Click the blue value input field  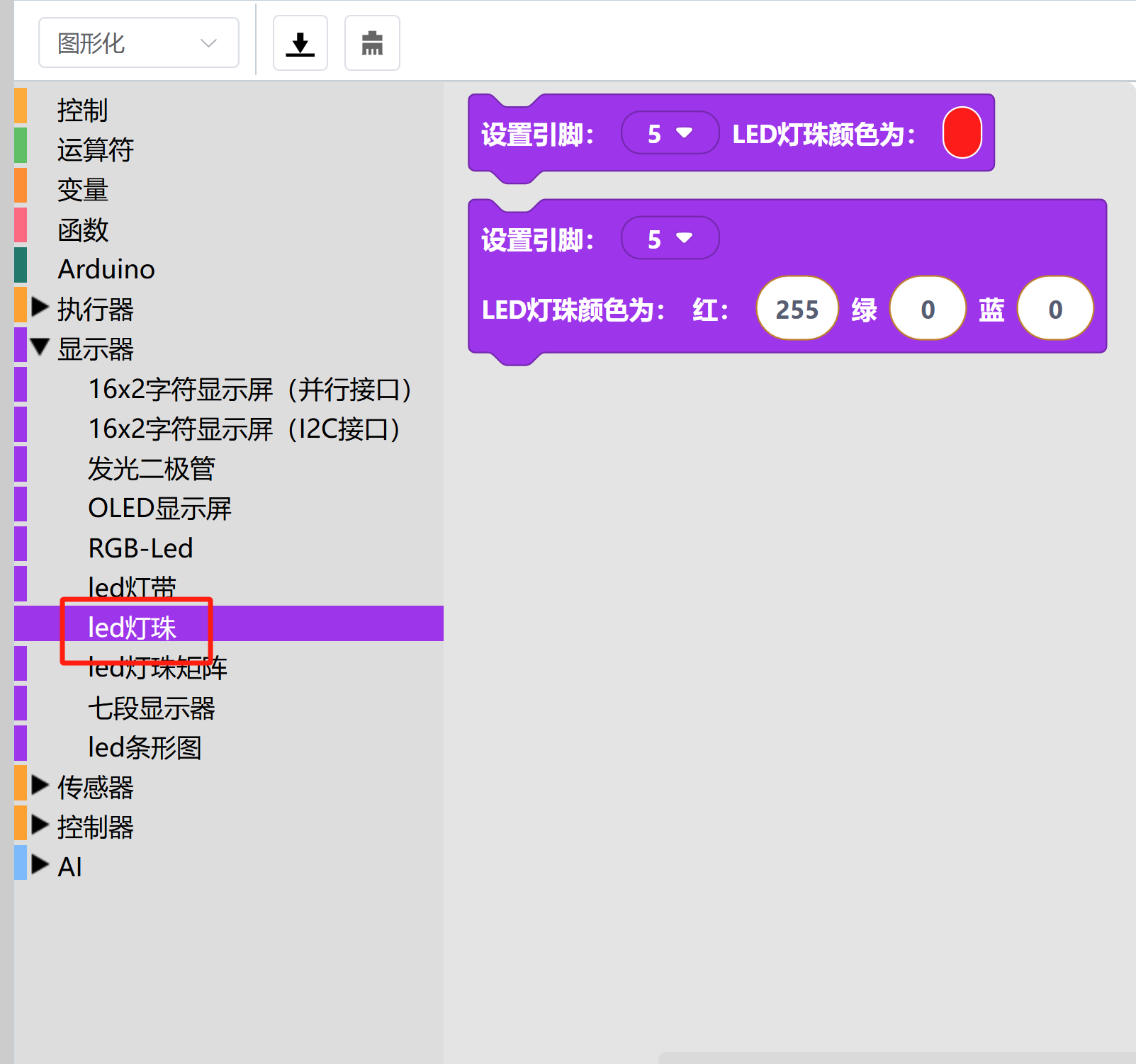(1055, 309)
